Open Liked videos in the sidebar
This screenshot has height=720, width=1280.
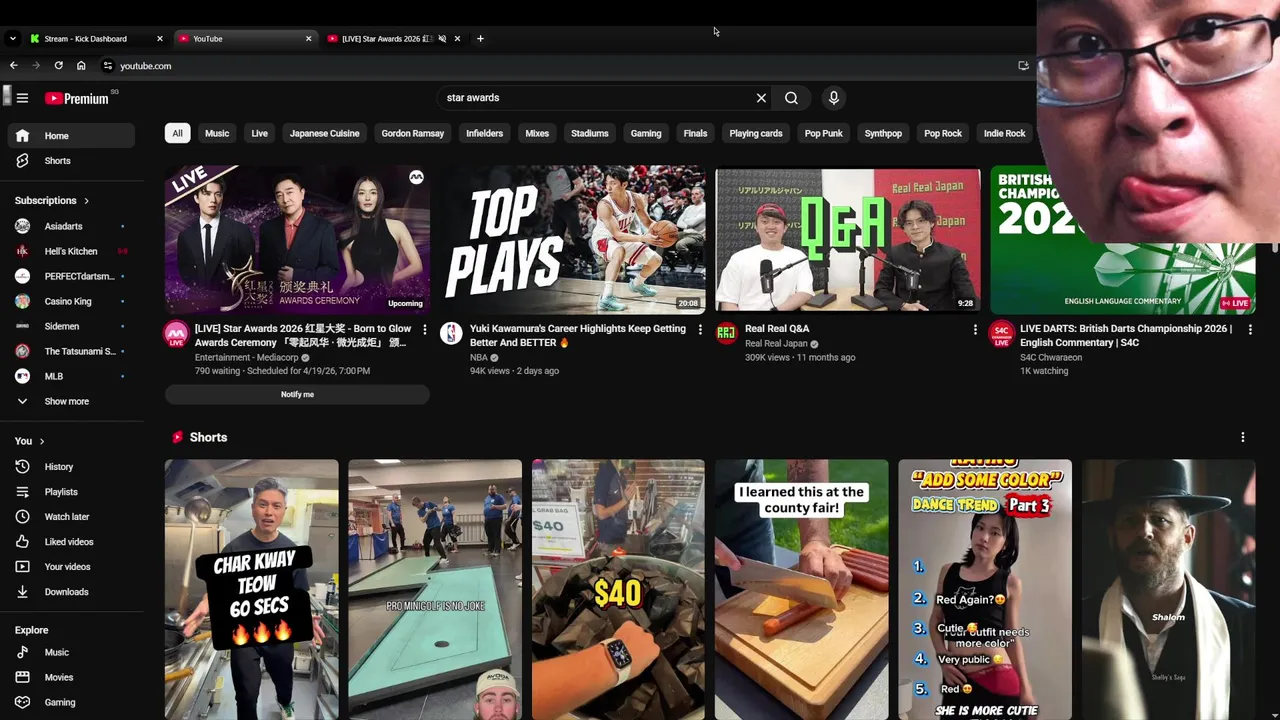pos(70,542)
